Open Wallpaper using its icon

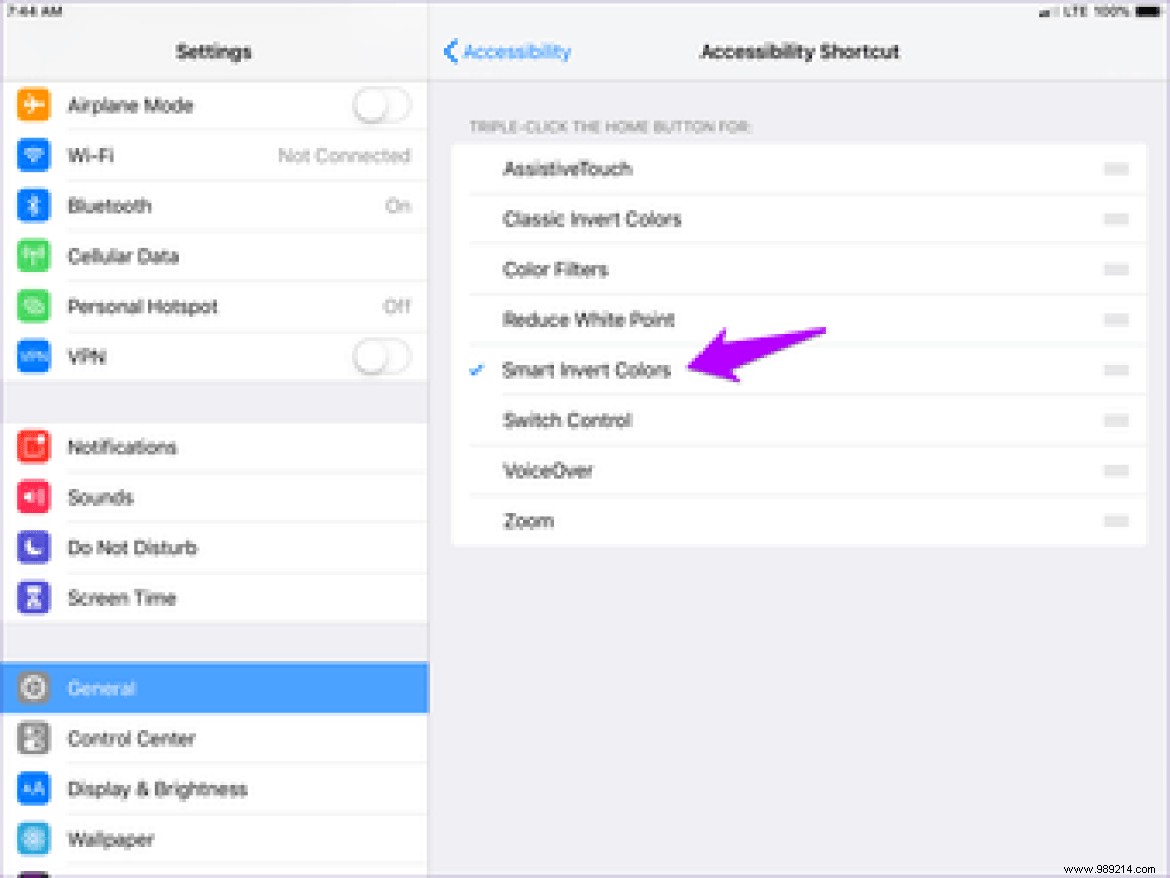[36, 839]
